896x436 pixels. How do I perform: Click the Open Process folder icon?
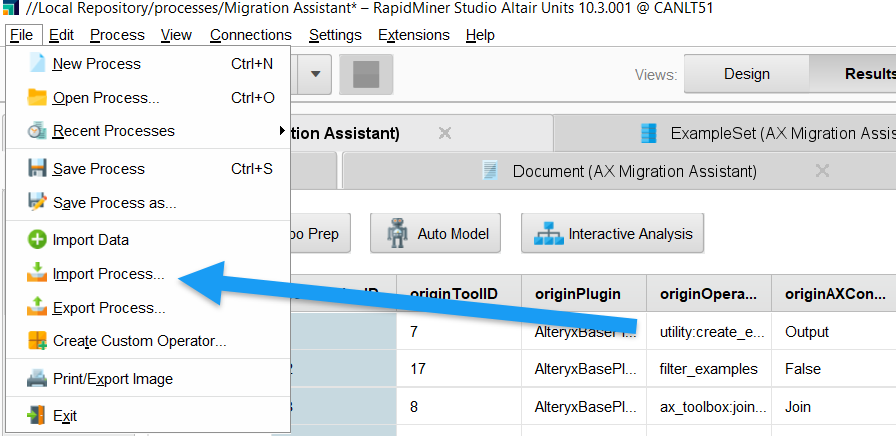37,98
